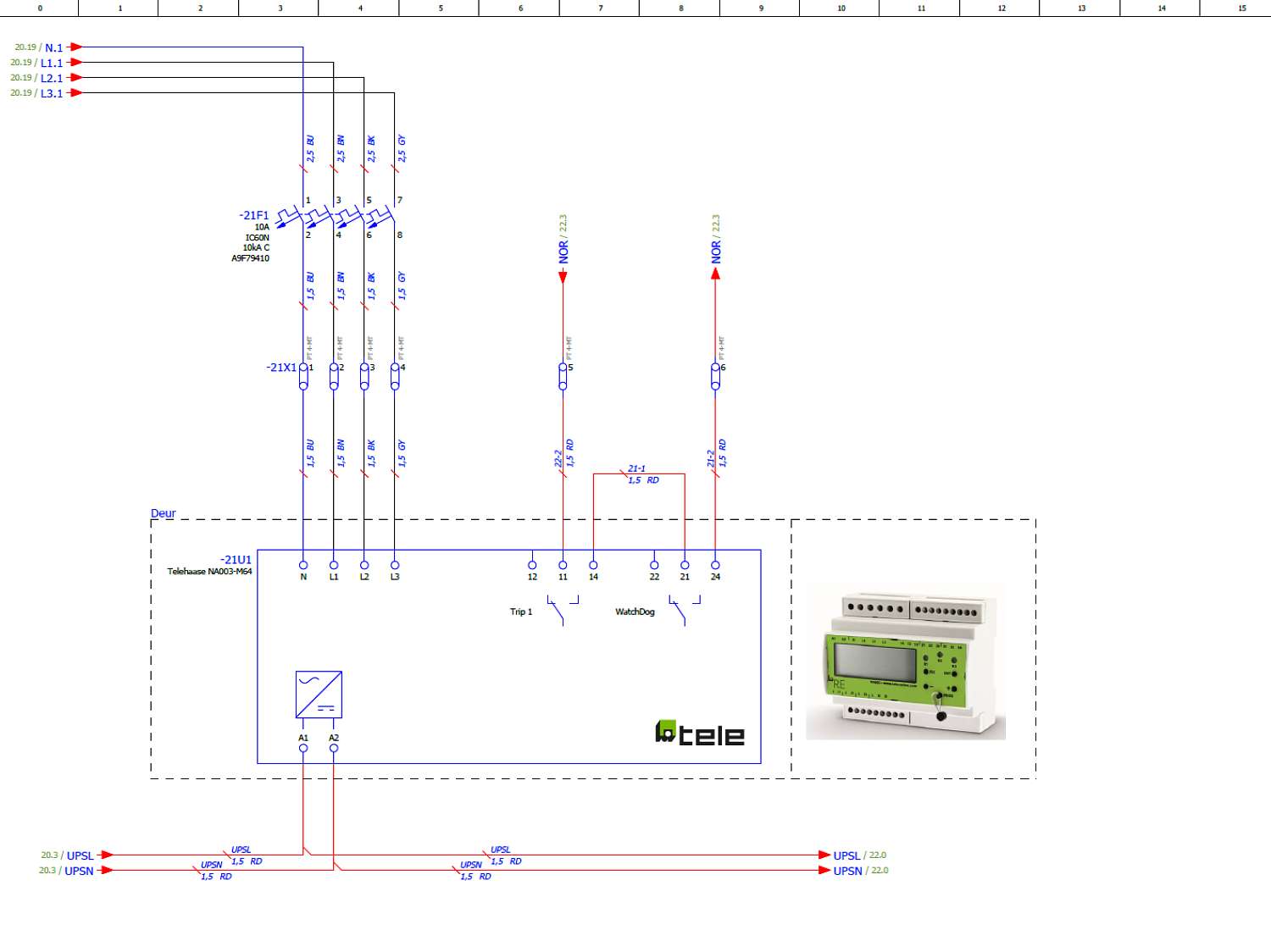Select the Trip 1 changeover contact symbol

563,611
